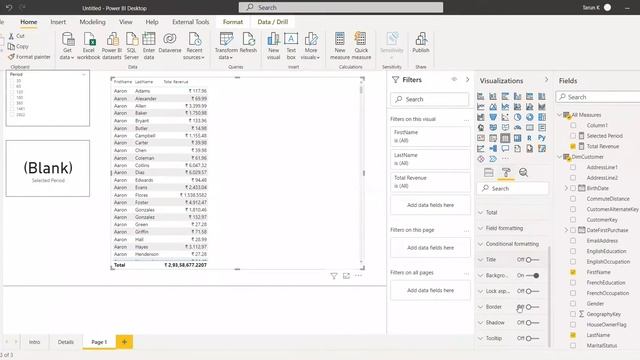Viewport: 640px width, 360px height.
Task: Open Recent sources
Action: [x=194, y=46]
